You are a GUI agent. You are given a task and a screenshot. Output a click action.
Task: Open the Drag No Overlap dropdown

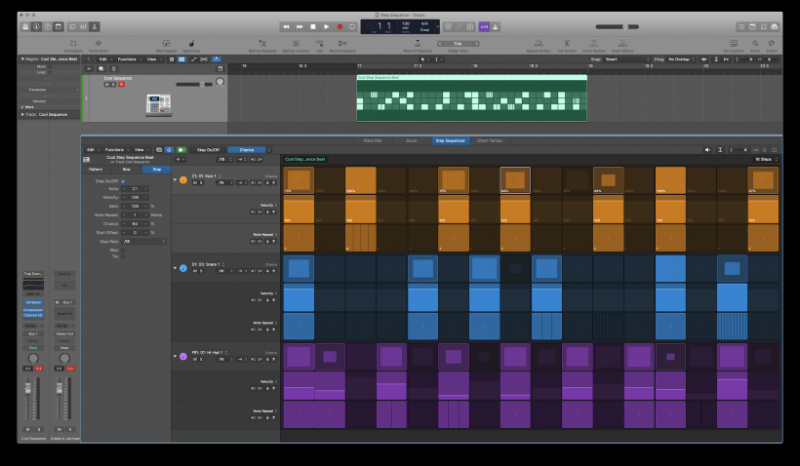tap(681, 59)
